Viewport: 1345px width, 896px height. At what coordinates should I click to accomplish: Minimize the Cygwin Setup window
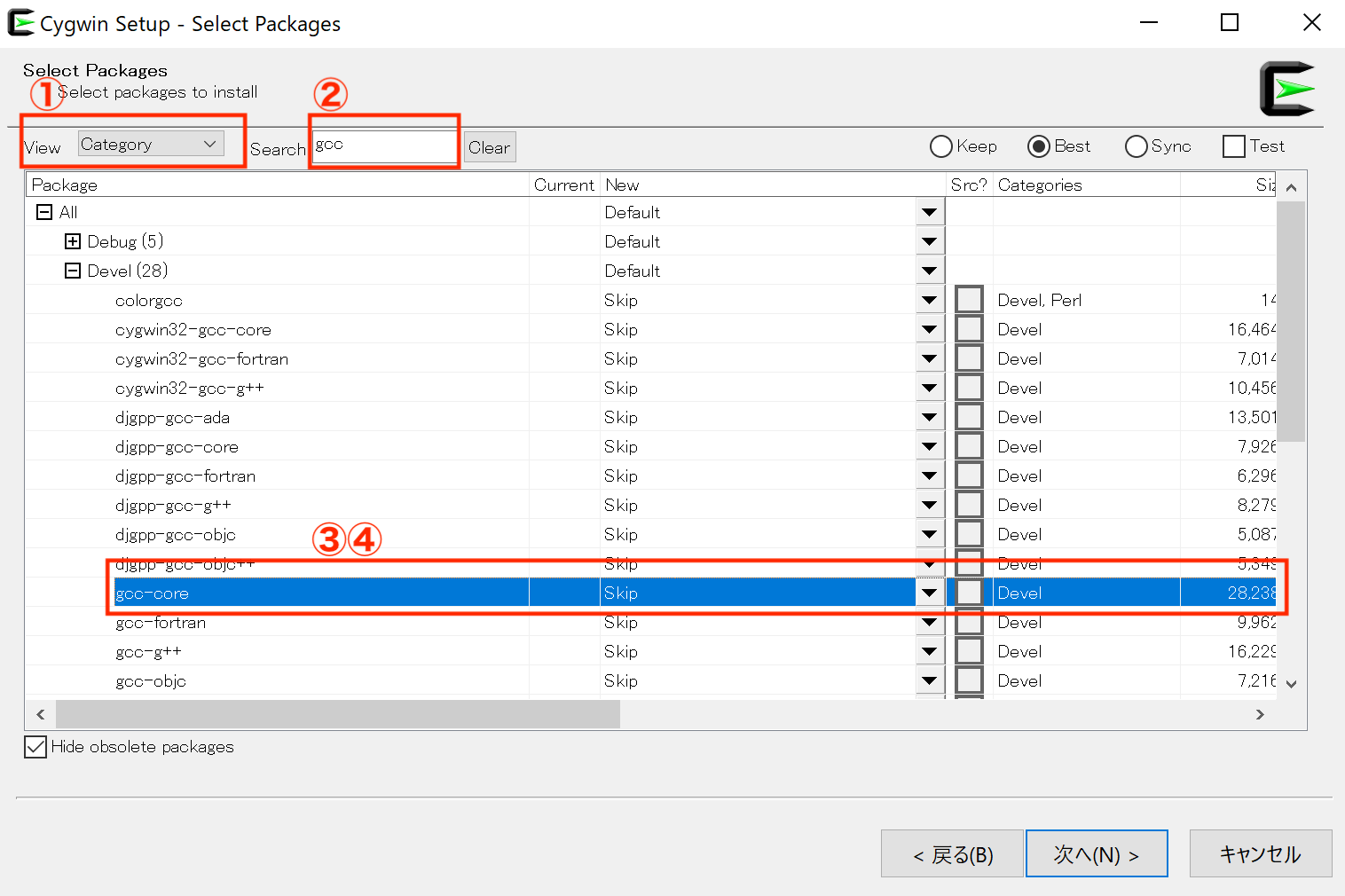pos(1149,22)
